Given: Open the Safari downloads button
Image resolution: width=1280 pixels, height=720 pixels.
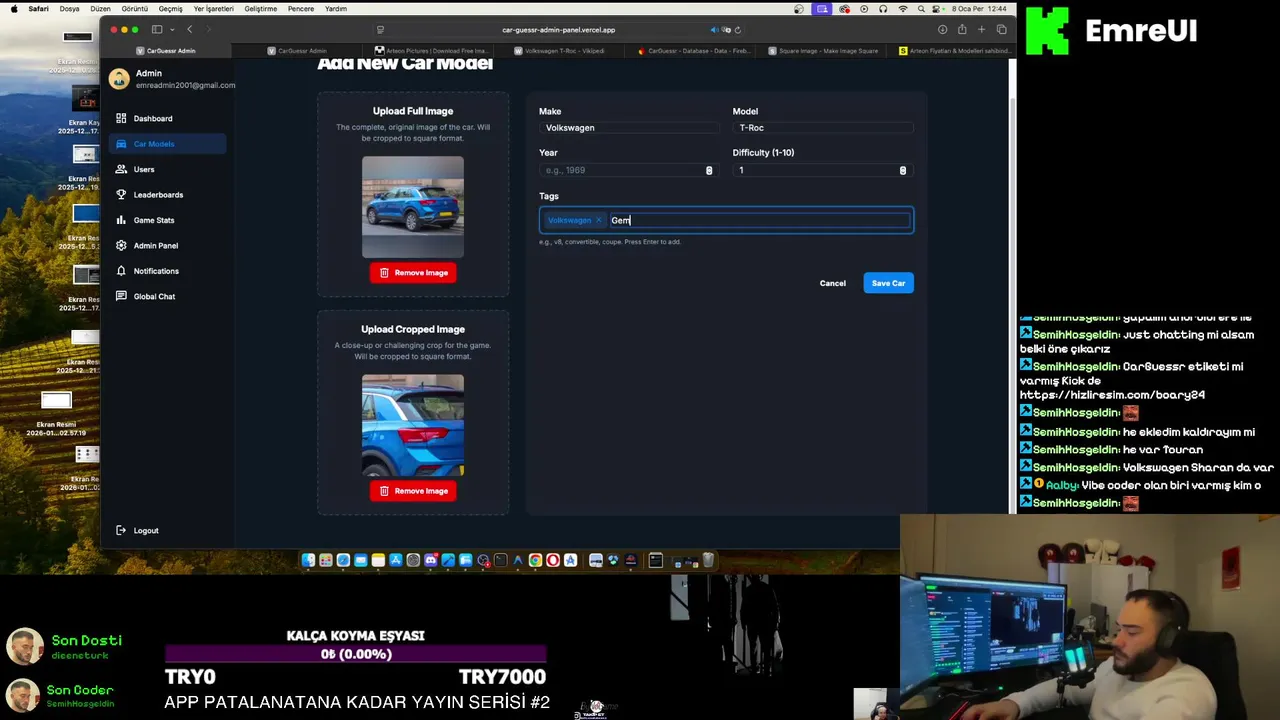Looking at the screenshot, I should click(942, 30).
